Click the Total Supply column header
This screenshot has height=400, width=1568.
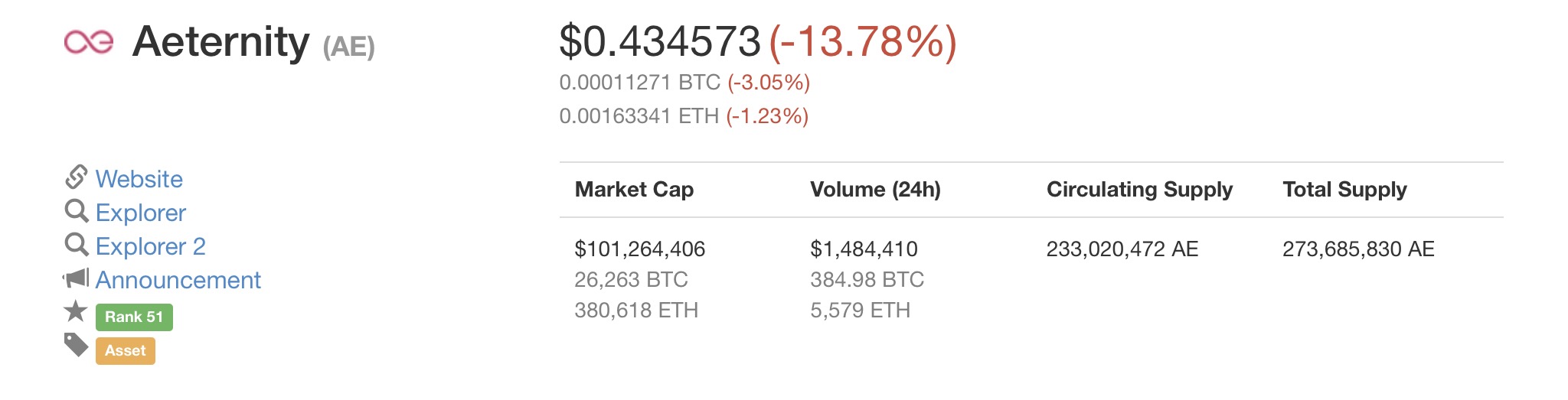[x=1344, y=190]
